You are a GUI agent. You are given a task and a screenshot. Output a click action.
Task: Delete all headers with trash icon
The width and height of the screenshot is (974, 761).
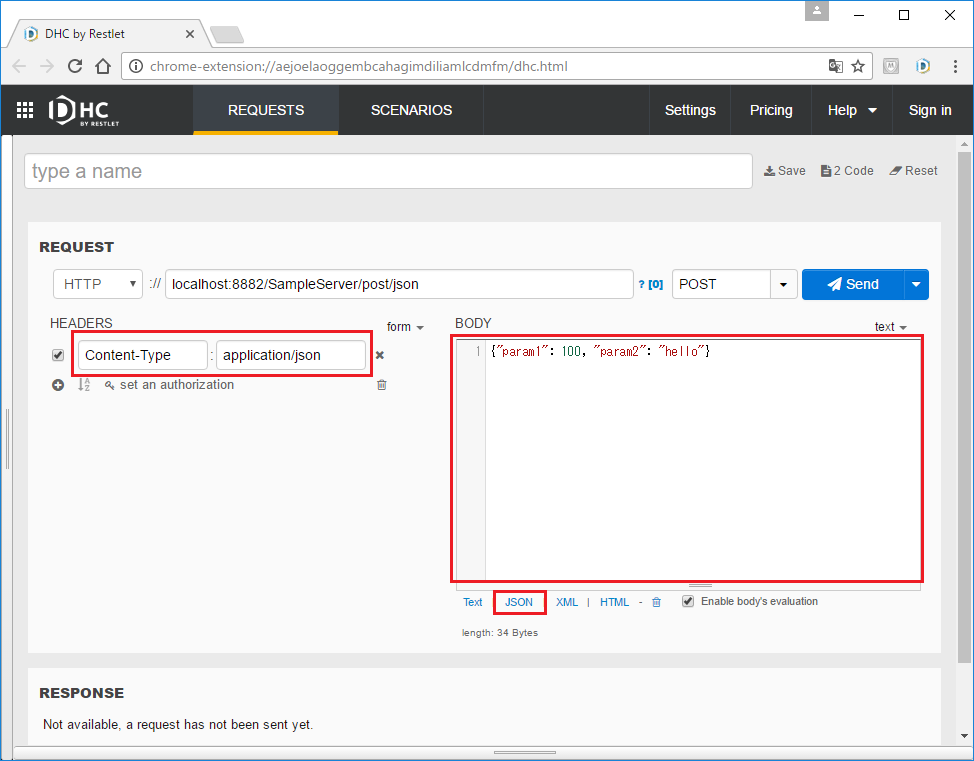coord(381,385)
